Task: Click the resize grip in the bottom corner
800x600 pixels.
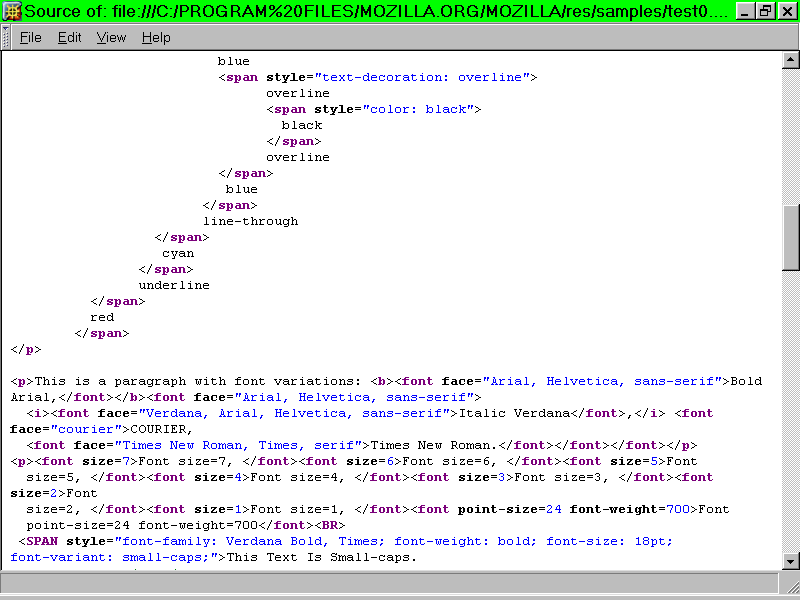Action: [x=790, y=584]
